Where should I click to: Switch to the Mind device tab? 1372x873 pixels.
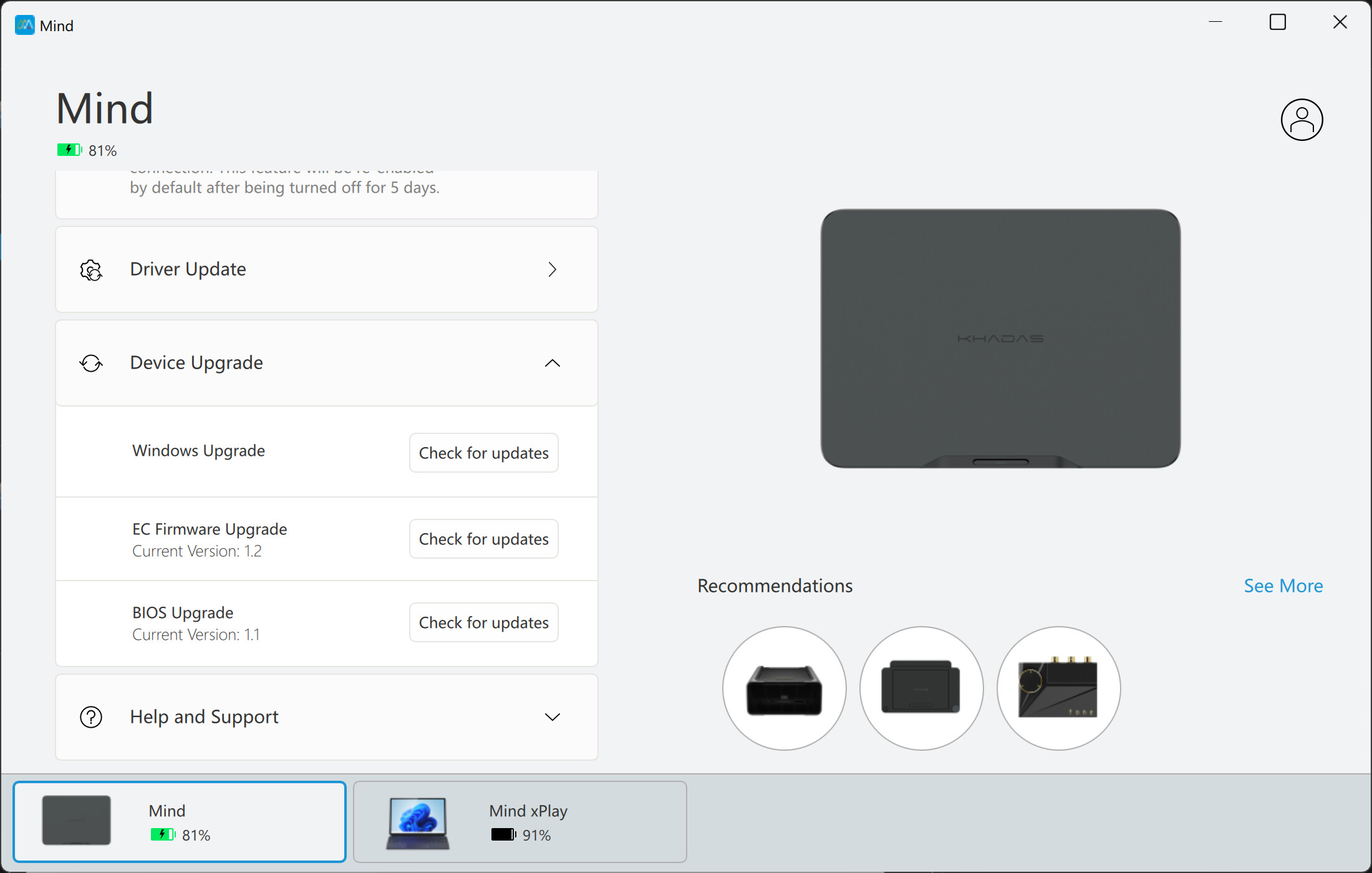tap(180, 822)
